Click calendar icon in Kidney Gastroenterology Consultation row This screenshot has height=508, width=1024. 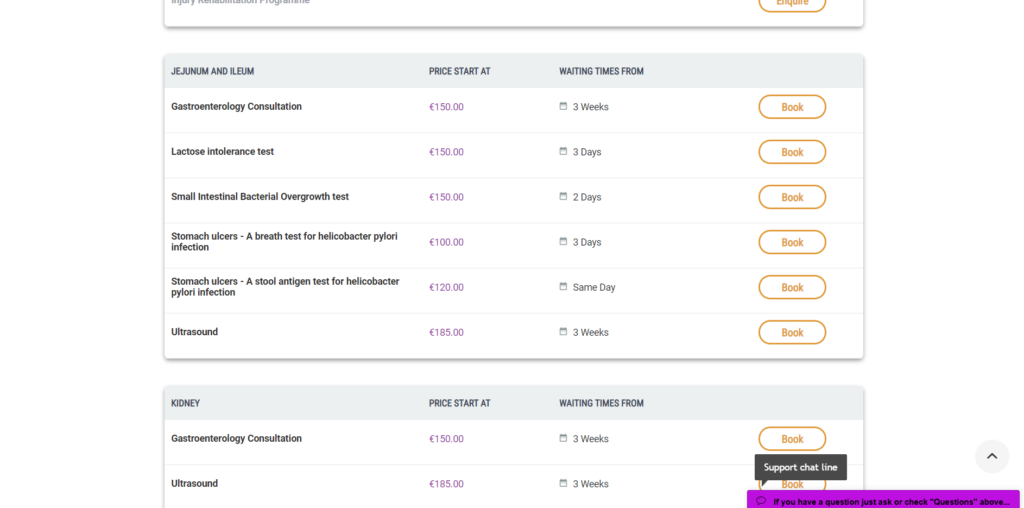click(x=563, y=437)
